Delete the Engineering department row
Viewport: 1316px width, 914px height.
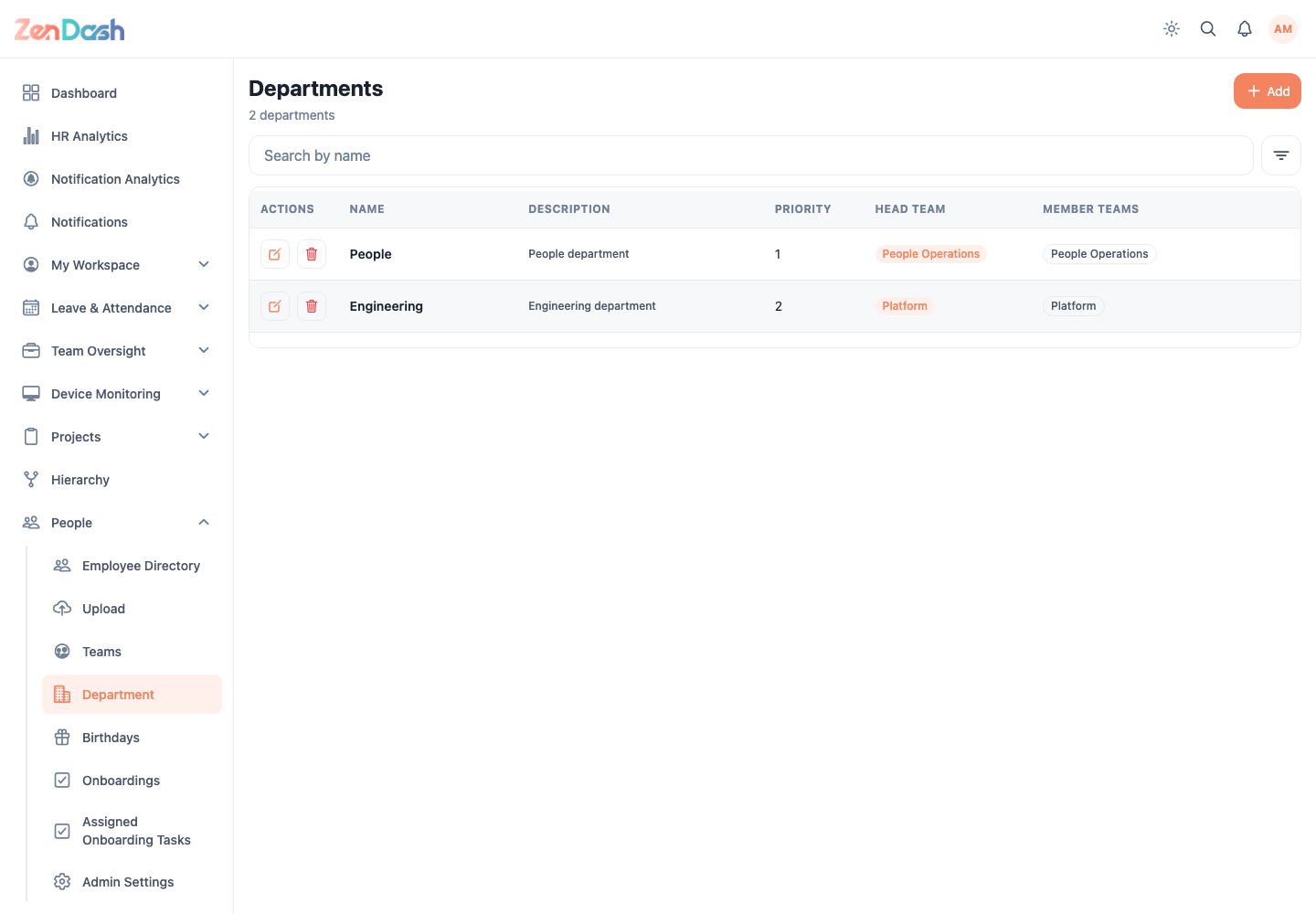click(x=312, y=306)
